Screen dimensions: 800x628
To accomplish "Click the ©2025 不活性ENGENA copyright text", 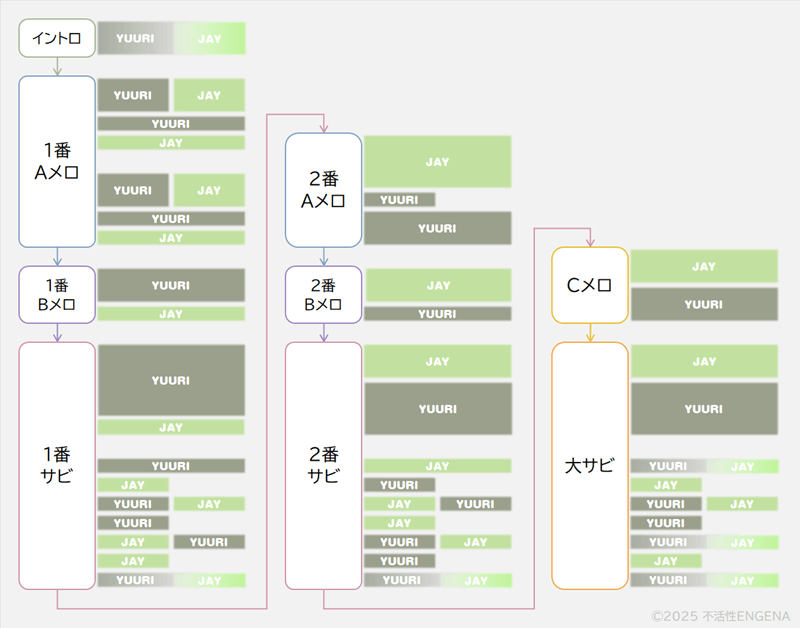I will coord(720,617).
